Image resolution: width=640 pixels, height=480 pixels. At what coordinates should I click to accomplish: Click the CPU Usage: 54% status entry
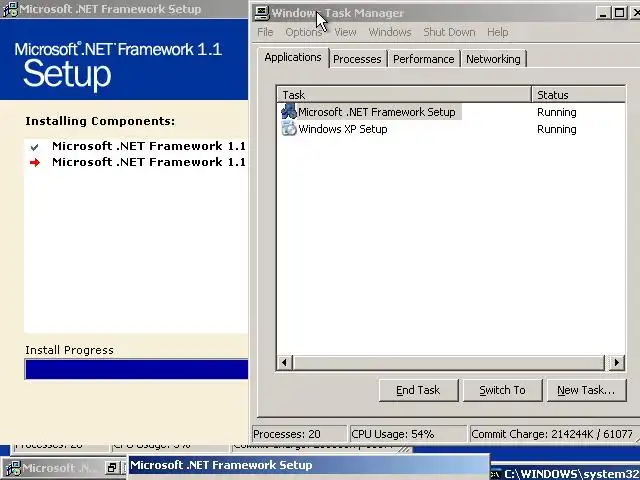(x=408, y=434)
